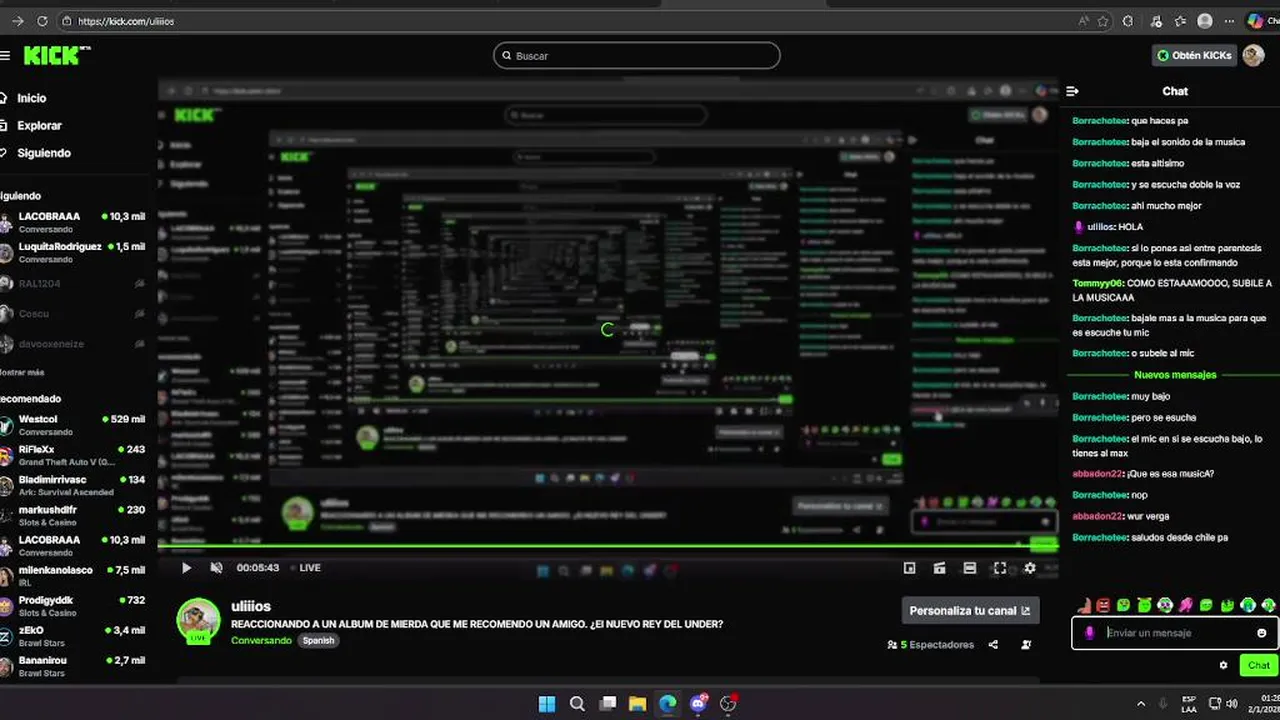Screen dimensions: 1280x720
Task: Unmute the stream with the volume icon
Action: point(216,568)
